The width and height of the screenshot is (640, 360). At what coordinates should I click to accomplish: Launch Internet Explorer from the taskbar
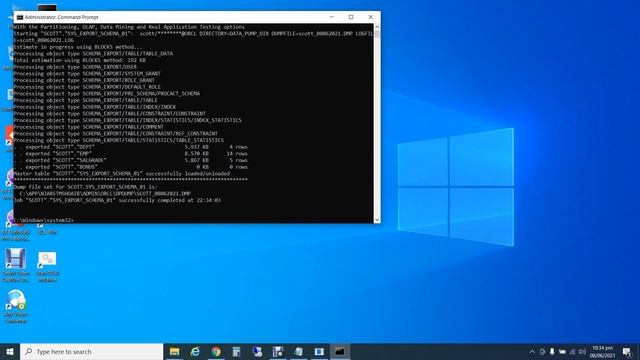point(195,351)
